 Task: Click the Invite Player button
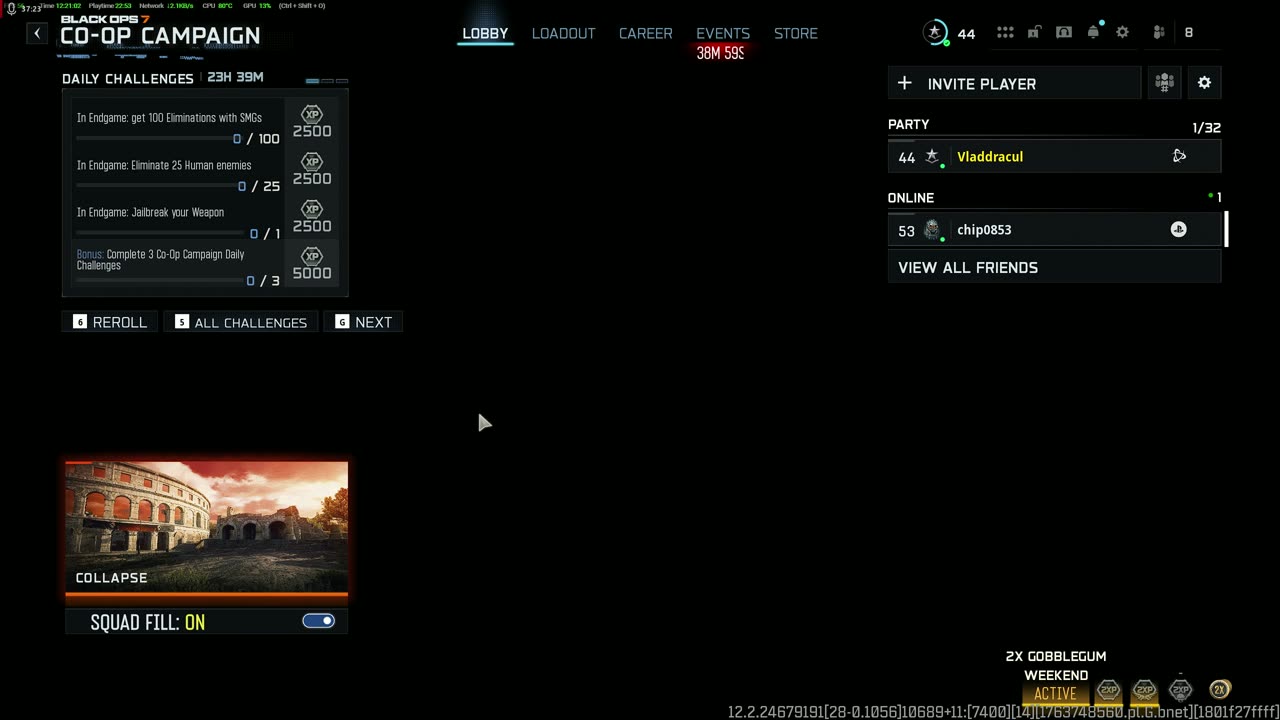[x=1014, y=83]
